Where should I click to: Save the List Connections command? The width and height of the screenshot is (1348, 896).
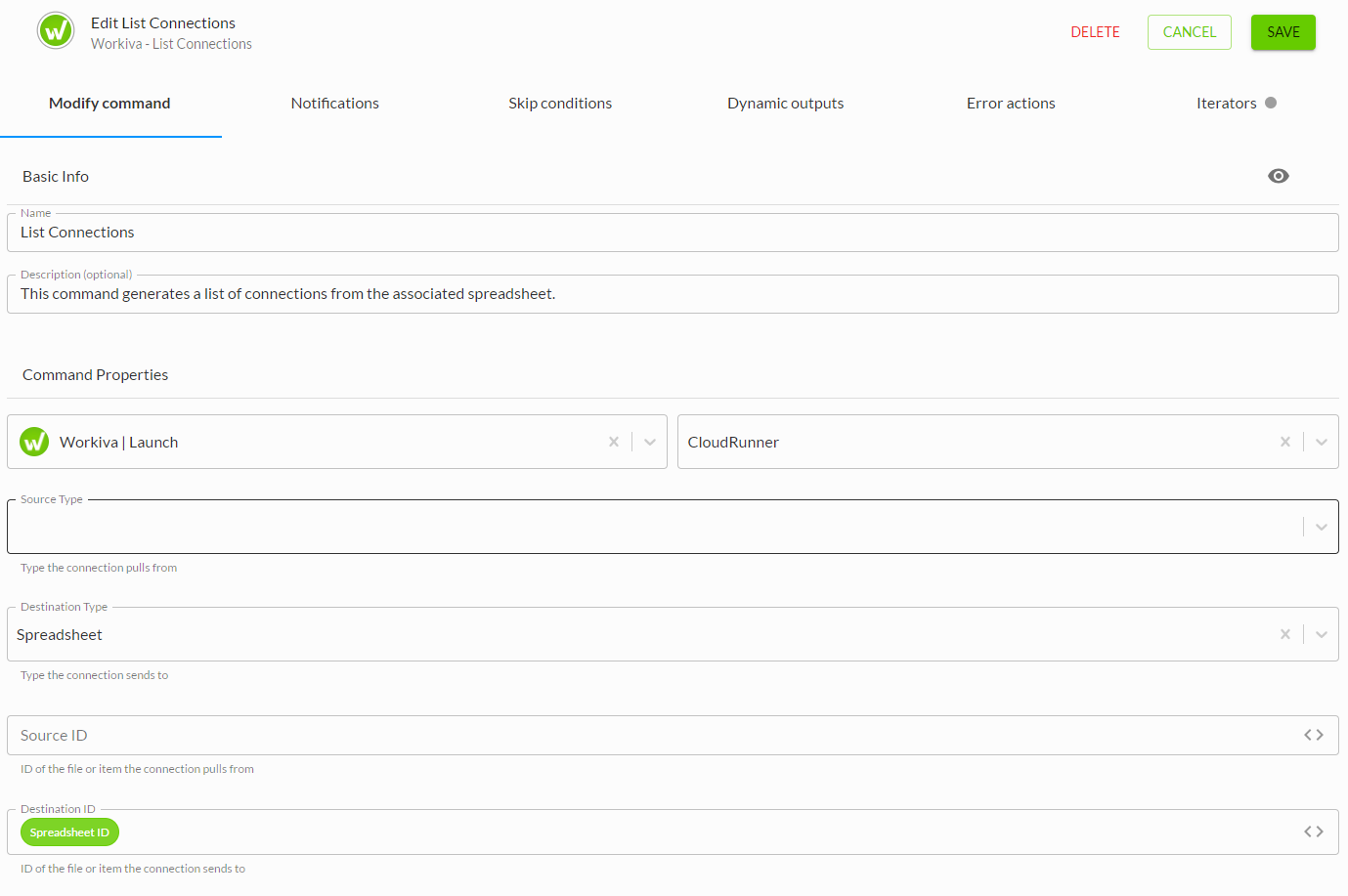(x=1283, y=31)
